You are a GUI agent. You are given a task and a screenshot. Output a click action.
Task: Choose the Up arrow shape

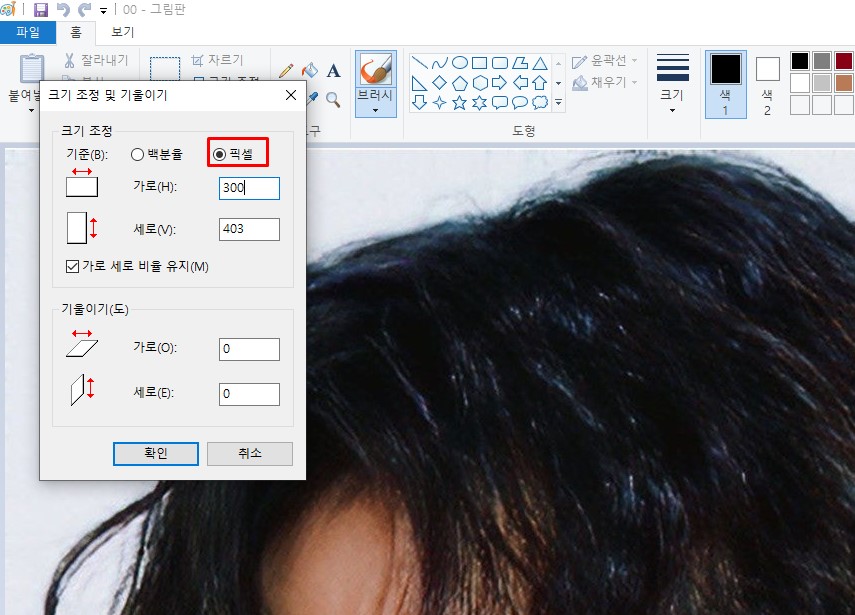(x=540, y=83)
